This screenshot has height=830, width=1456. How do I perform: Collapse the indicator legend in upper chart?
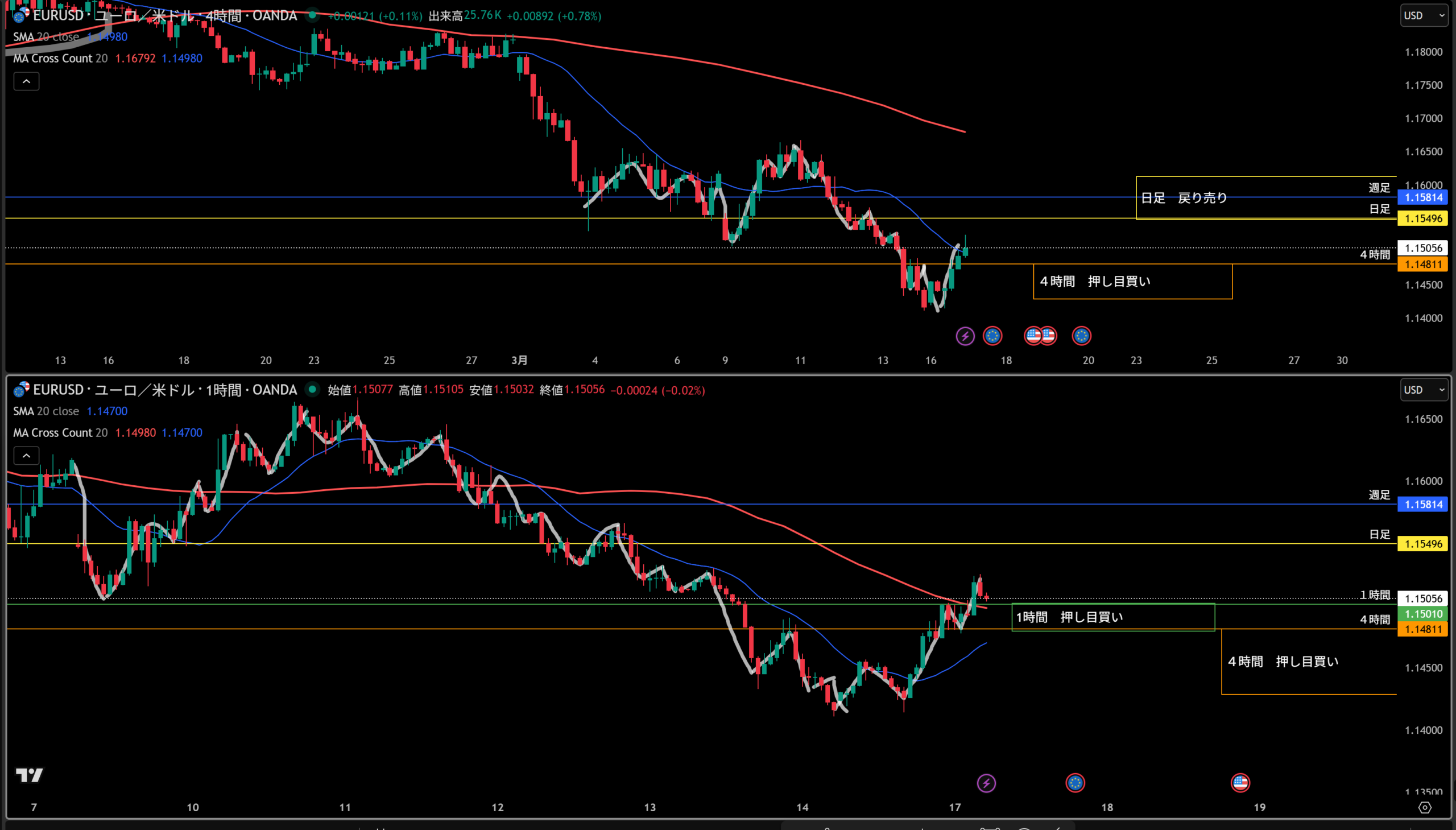(26, 81)
